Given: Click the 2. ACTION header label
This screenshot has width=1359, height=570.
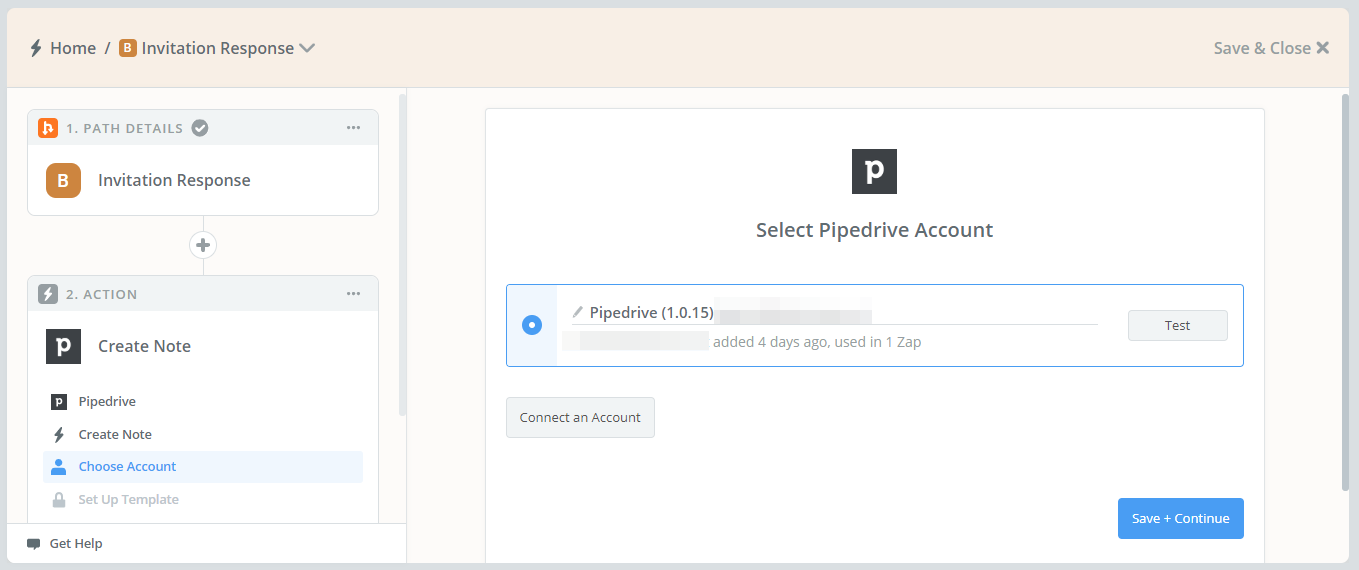Looking at the screenshot, I should coord(101,295).
